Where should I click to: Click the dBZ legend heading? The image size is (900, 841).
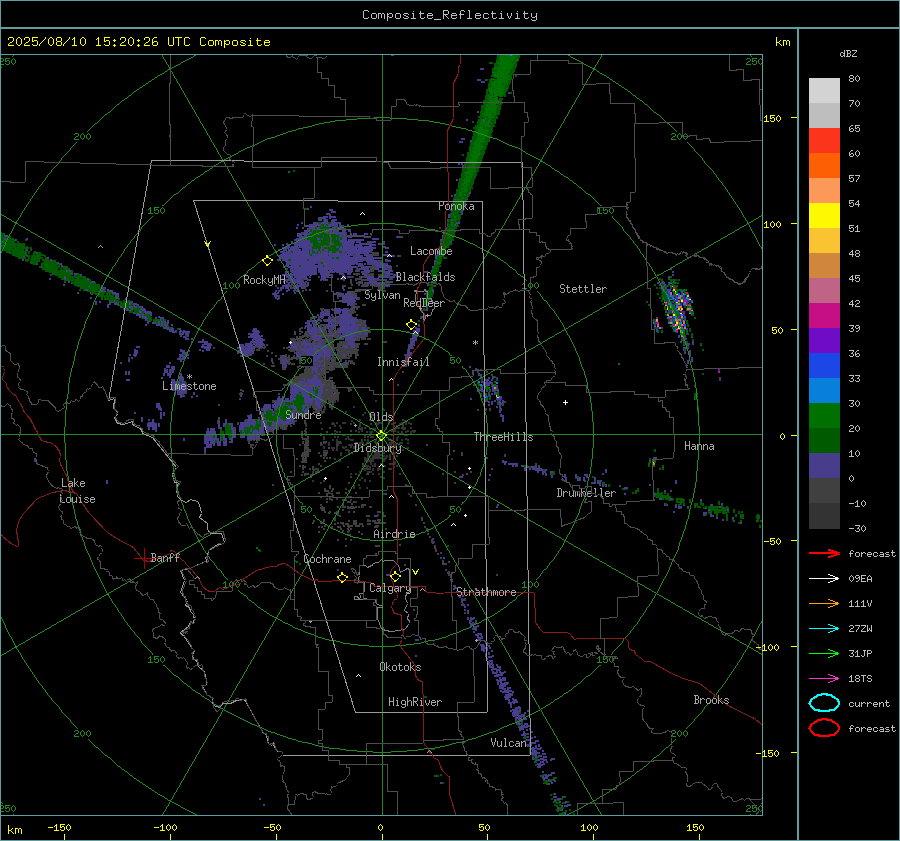pyautogui.click(x=848, y=53)
